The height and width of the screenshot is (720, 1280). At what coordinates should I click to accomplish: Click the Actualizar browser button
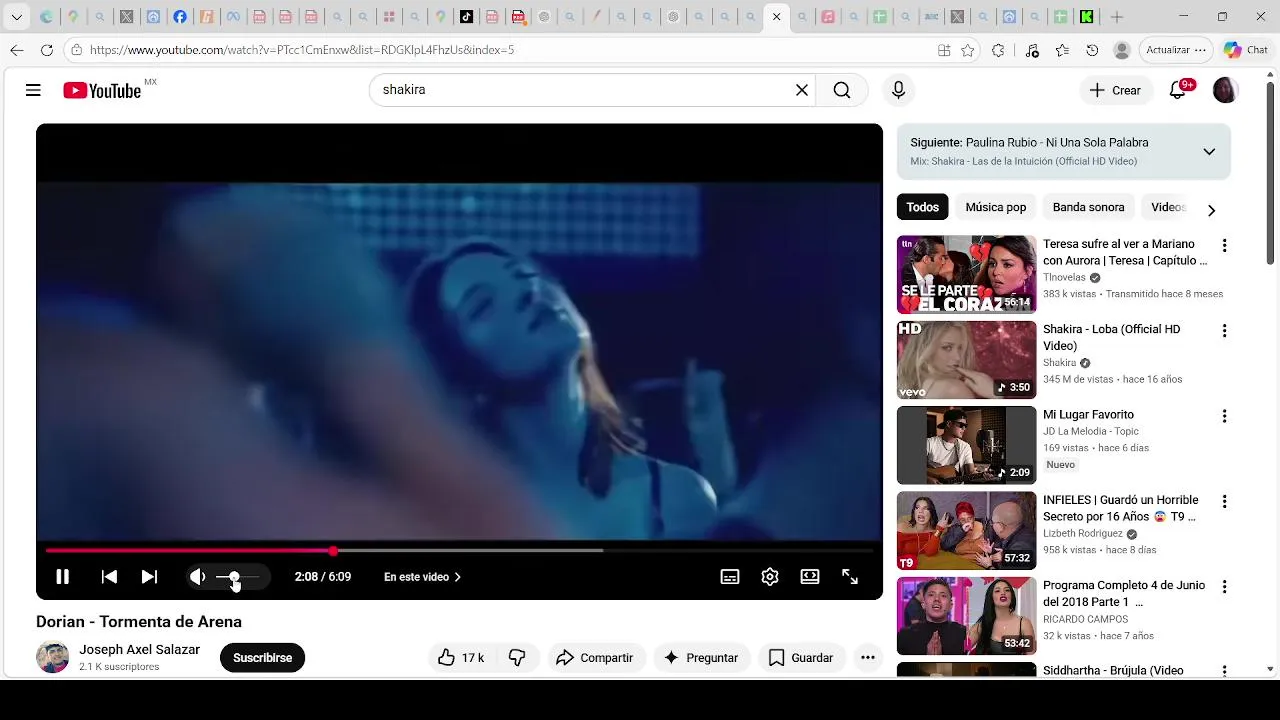(x=1176, y=50)
